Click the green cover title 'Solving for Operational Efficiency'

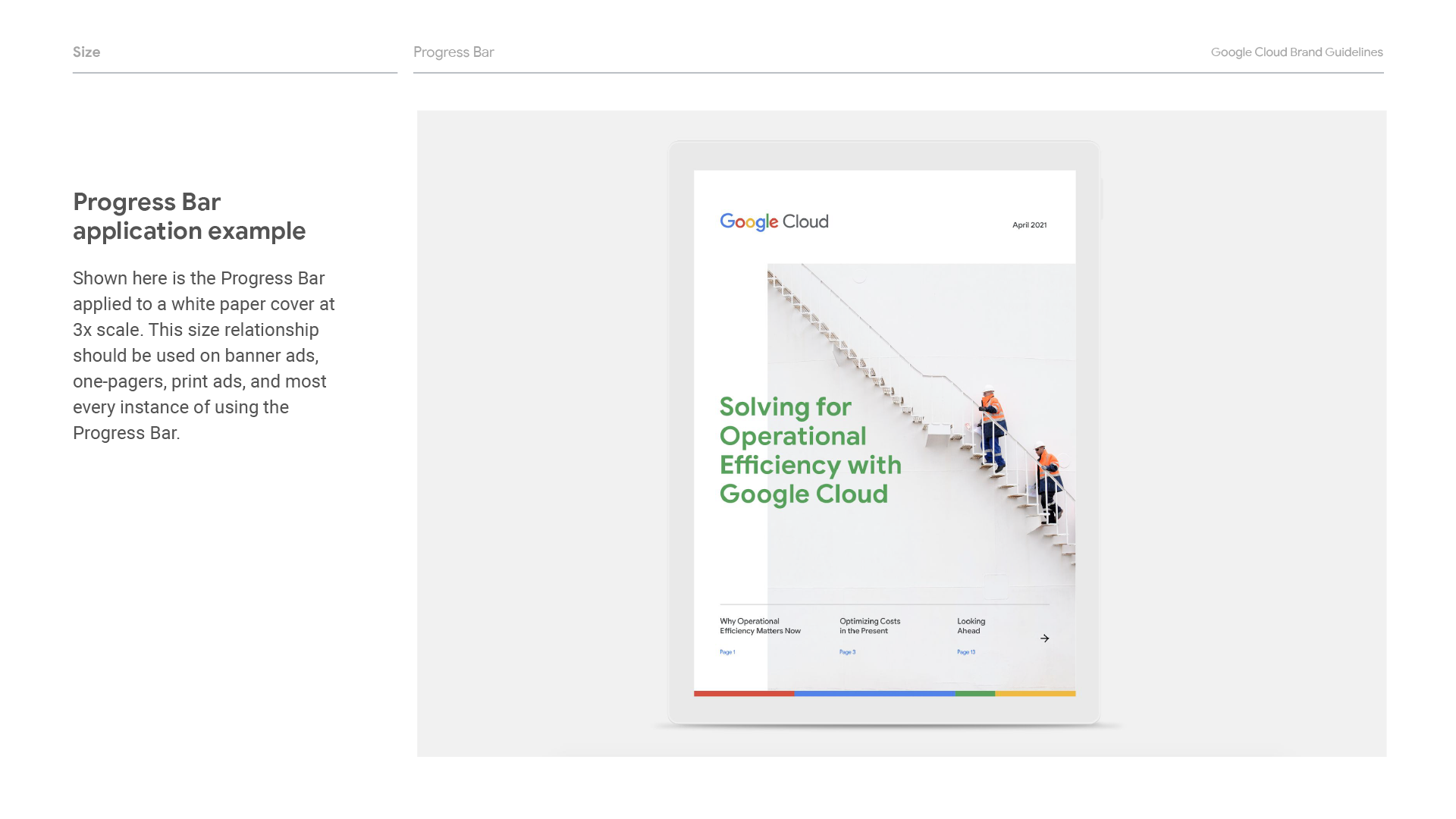[811, 450]
